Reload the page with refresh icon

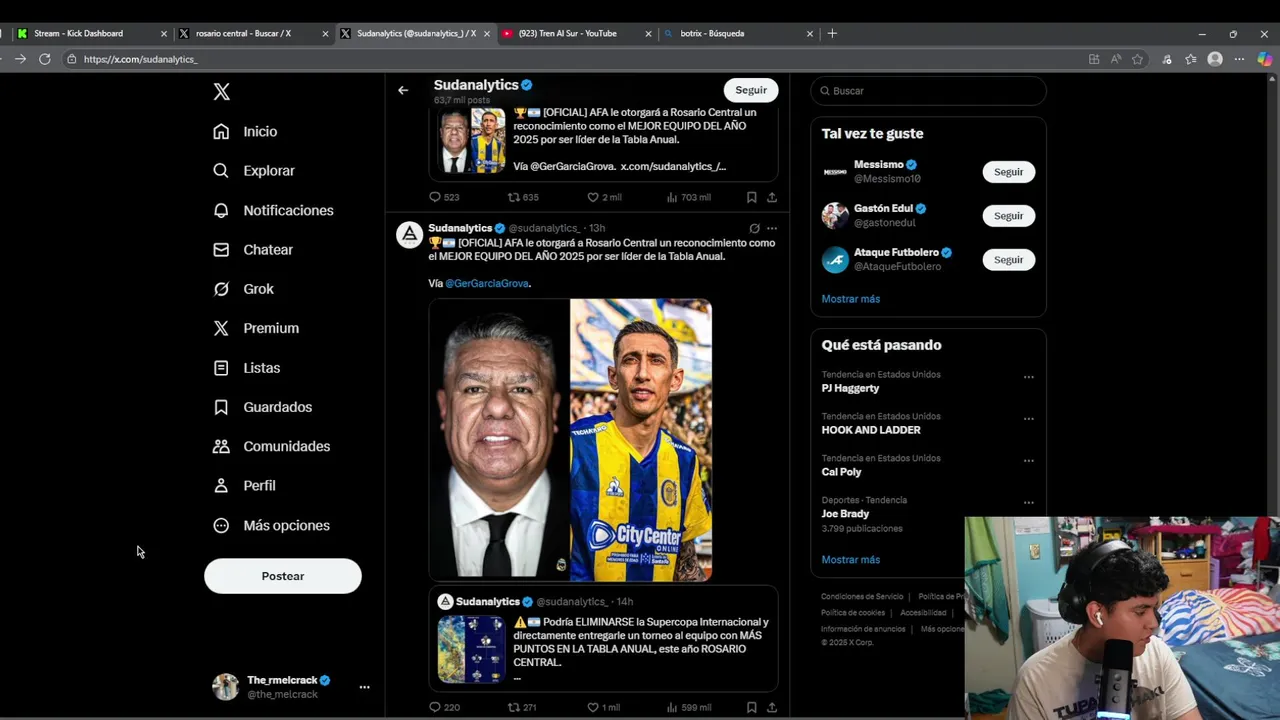[45, 59]
